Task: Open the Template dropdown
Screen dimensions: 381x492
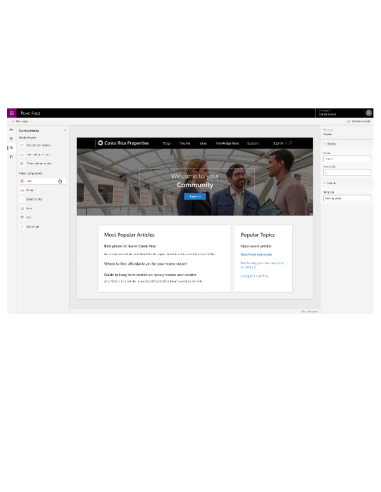Action: pos(347,198)
